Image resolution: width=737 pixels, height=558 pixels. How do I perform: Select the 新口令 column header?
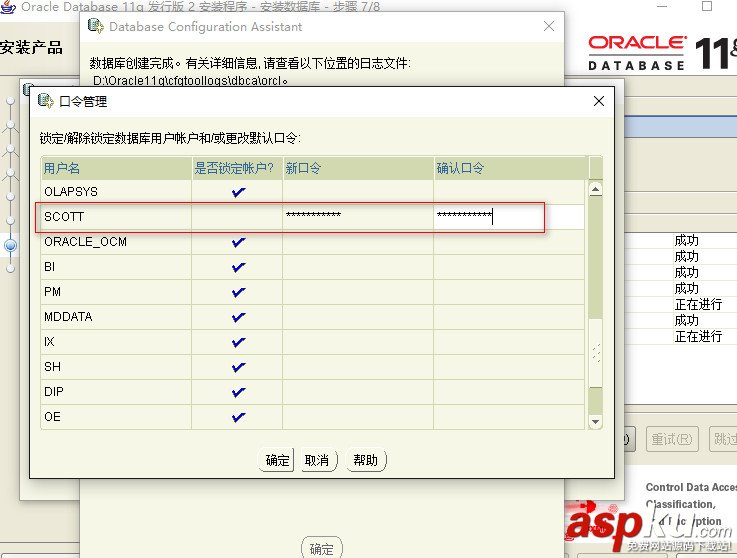[x=358, y=168]
